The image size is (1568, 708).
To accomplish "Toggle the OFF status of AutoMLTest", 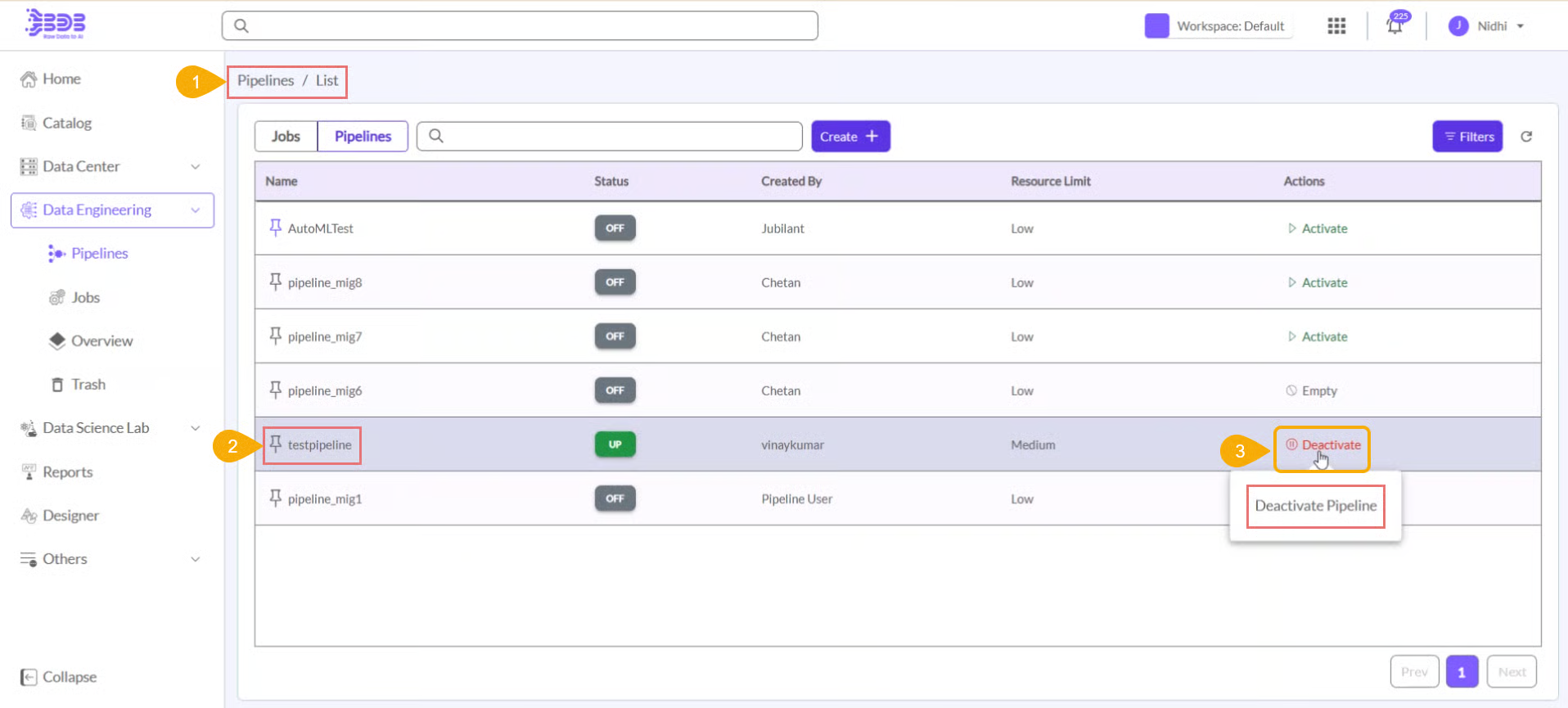I will [x=615, y=228].
